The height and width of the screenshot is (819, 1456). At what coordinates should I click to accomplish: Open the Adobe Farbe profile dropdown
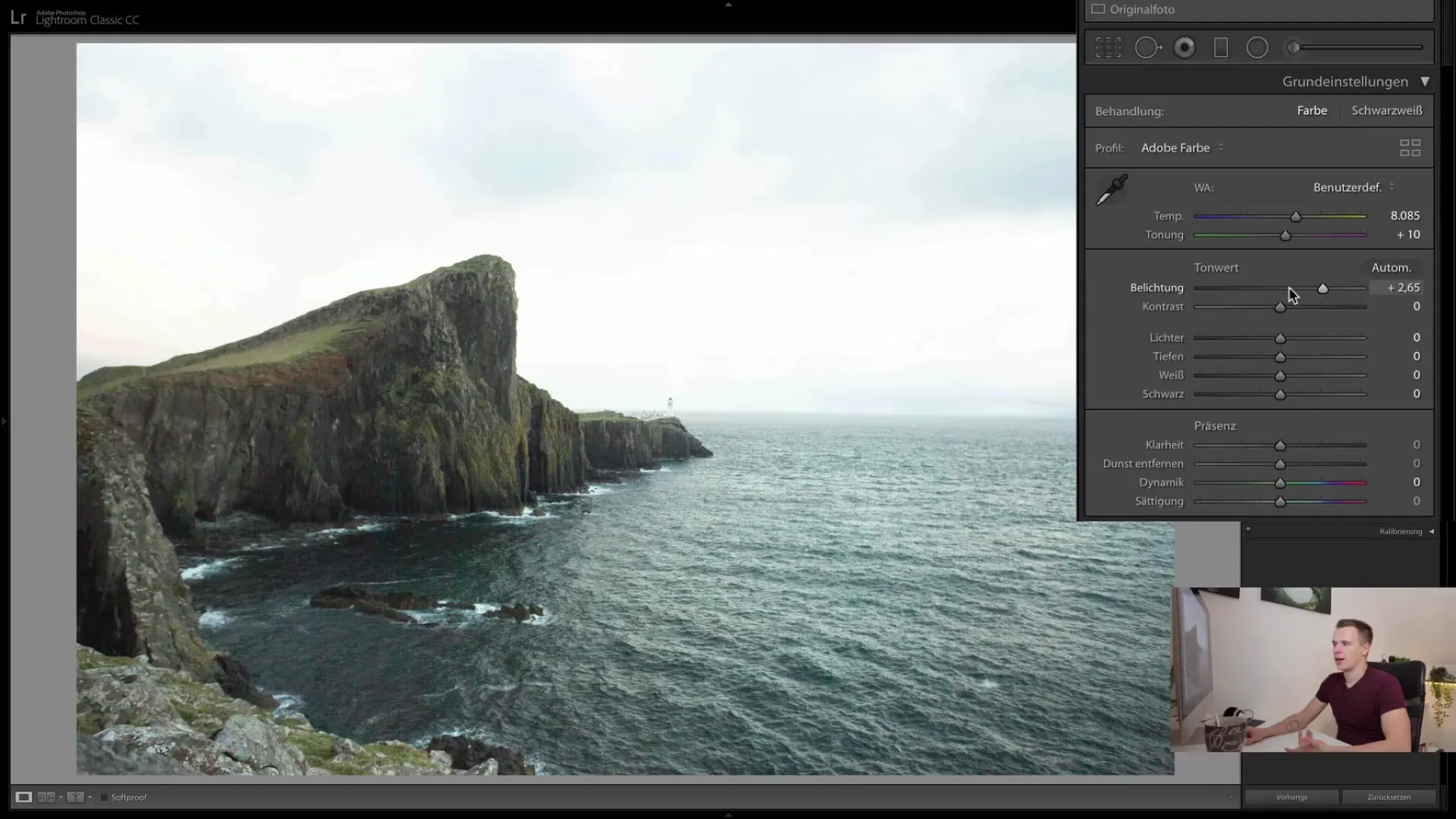tap(1182, 148)
